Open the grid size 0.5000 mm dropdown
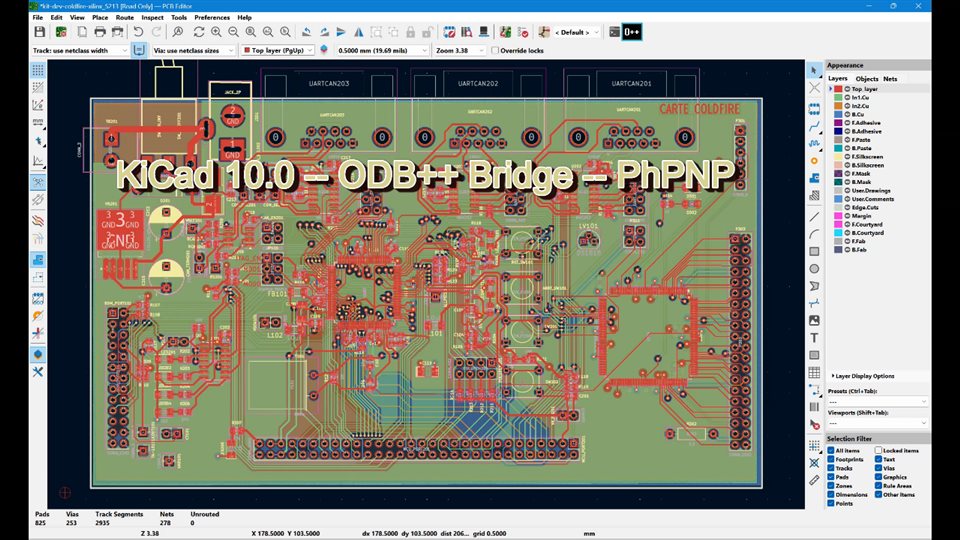The width and height of the screenshot is (960, 540). [382, 50]
